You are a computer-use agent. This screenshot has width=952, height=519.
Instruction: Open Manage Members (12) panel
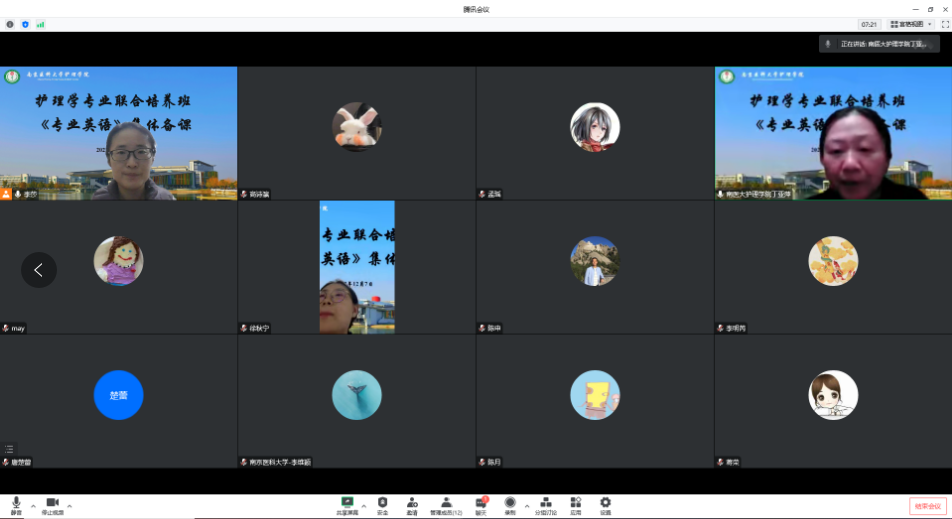[x=446, y=504]
